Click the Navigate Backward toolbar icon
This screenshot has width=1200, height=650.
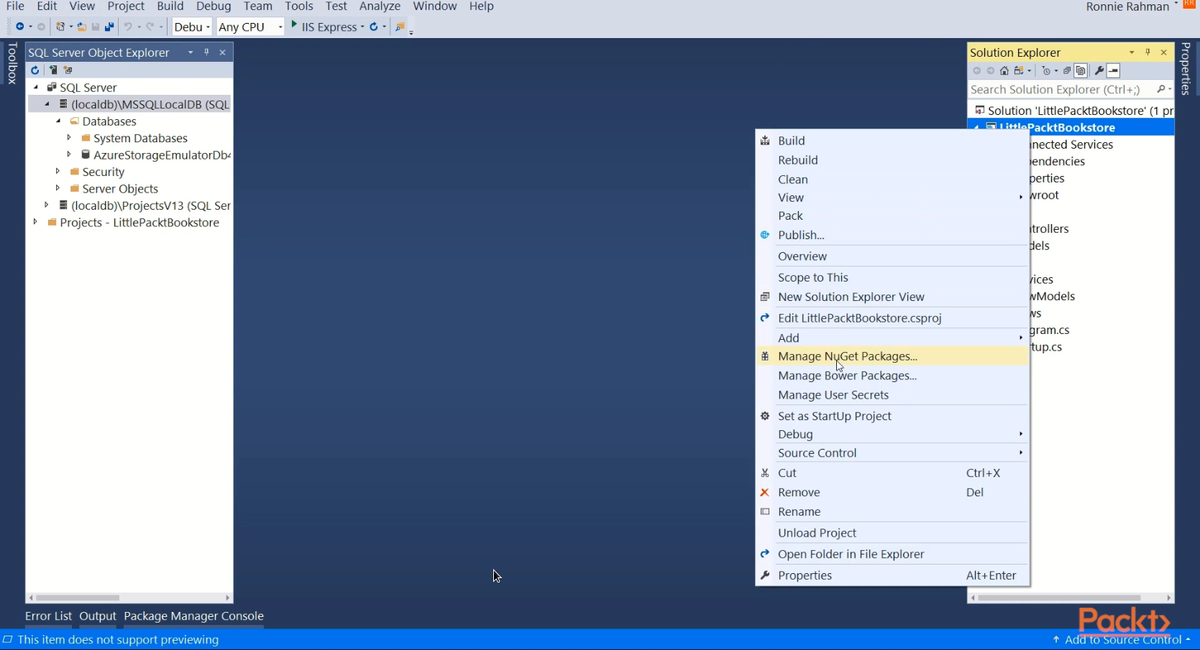point(20,27)
